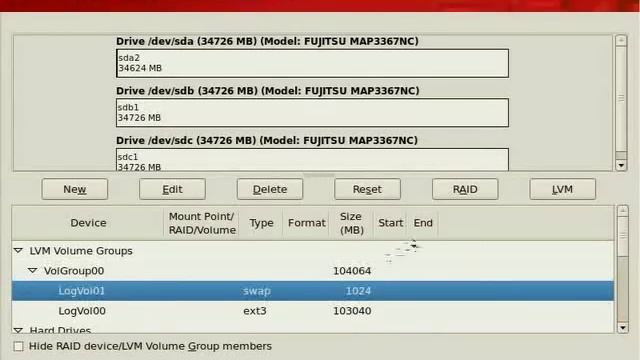
Task: Select the LogVol01 swap row
Action: (313, 291)
